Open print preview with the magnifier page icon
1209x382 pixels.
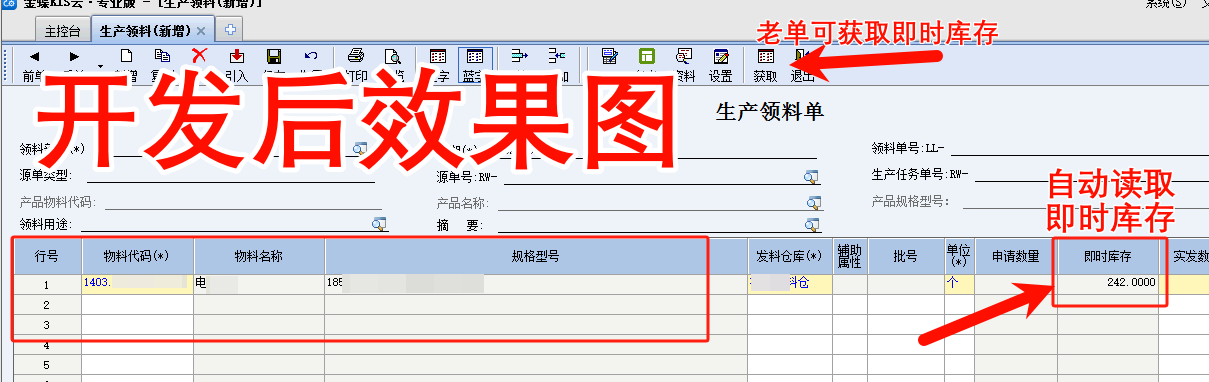pos(393,57)
